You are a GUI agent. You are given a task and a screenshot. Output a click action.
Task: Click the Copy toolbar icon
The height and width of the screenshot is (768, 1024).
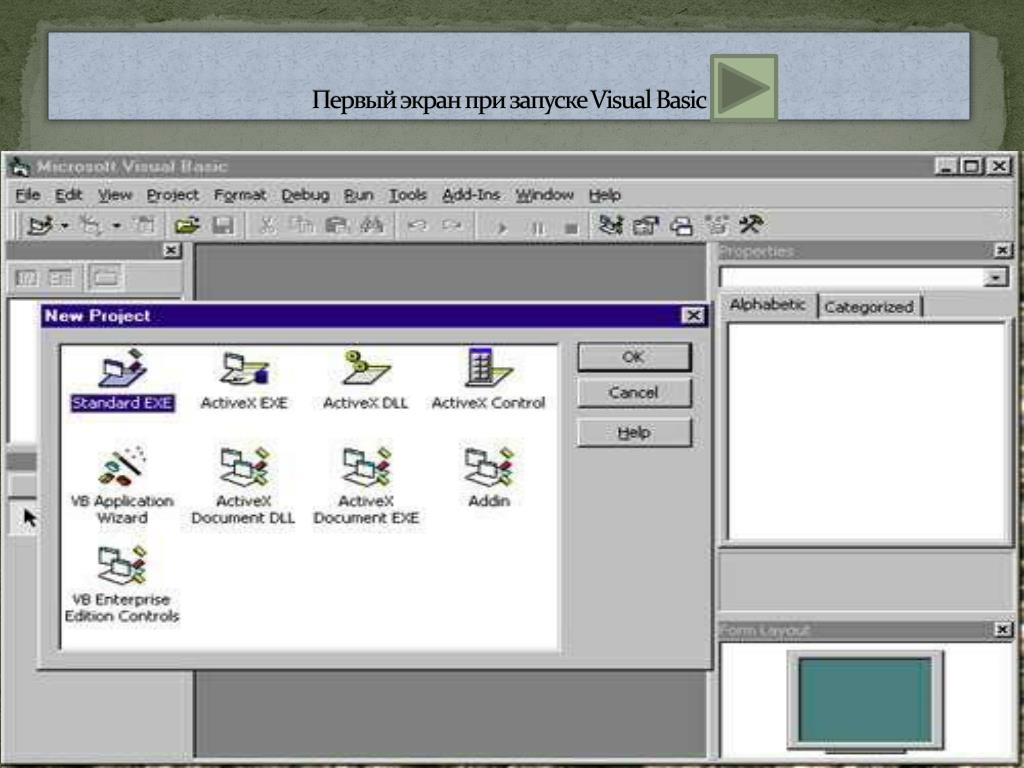301,226
